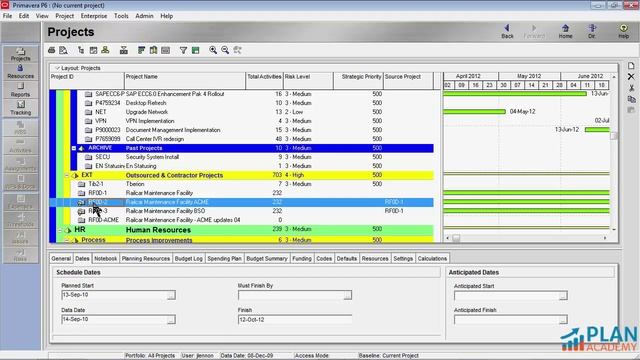Open the Enterprise menu
This screenshot has width=640, height=360.
[x=94, y=16]
